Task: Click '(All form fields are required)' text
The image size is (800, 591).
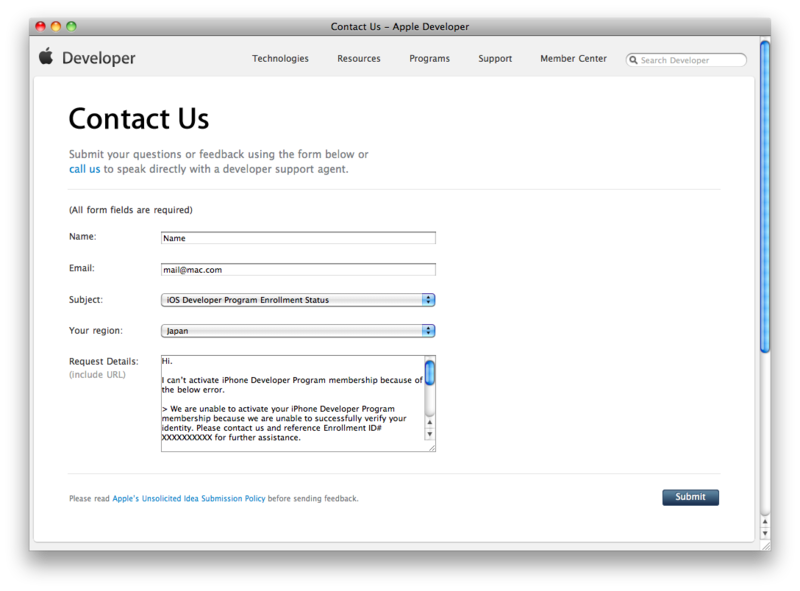Action: [x=131, y=210]
